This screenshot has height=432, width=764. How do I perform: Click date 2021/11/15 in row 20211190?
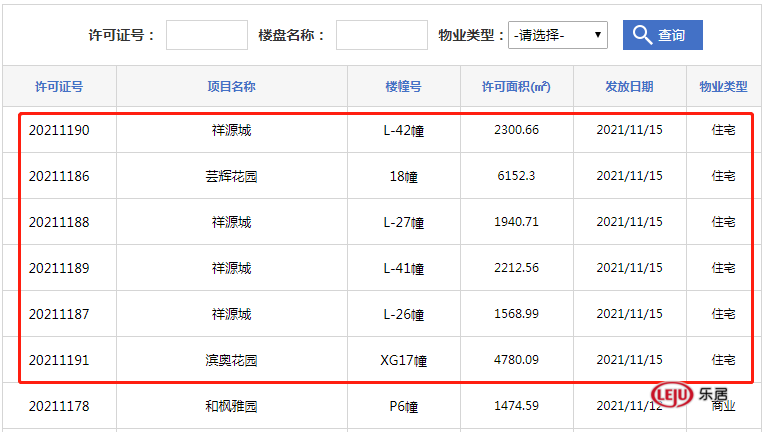click(x=630, y=130)
